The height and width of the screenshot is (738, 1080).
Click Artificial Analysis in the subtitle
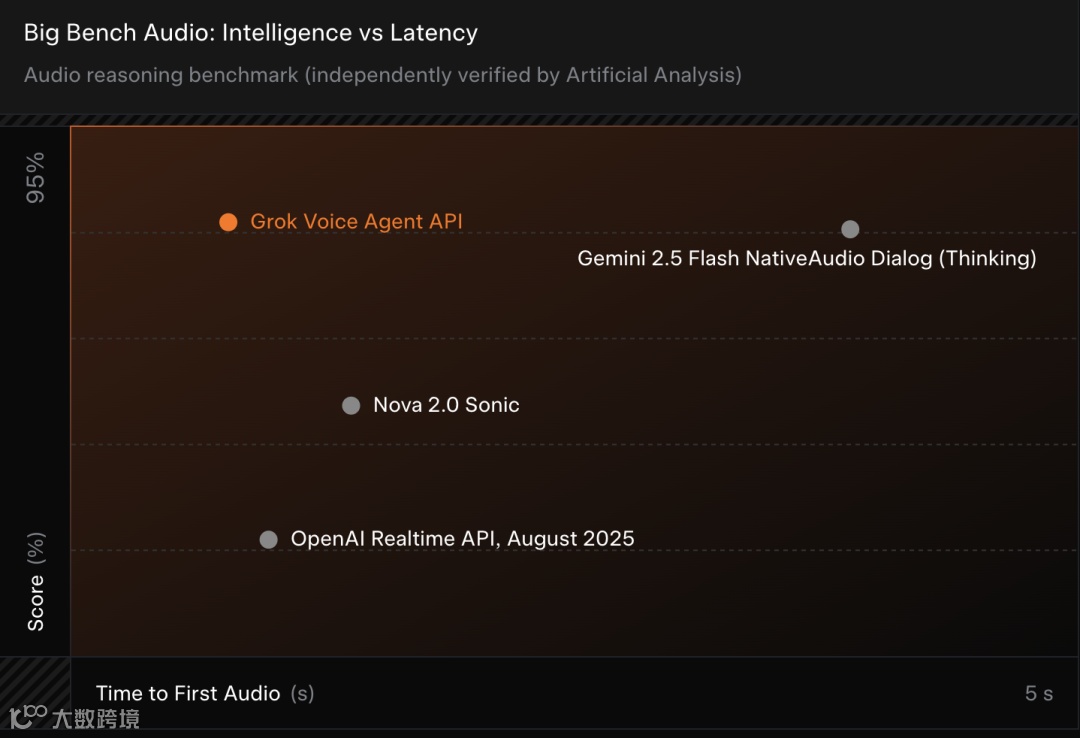pyautogui.click(x=652, y=75)
